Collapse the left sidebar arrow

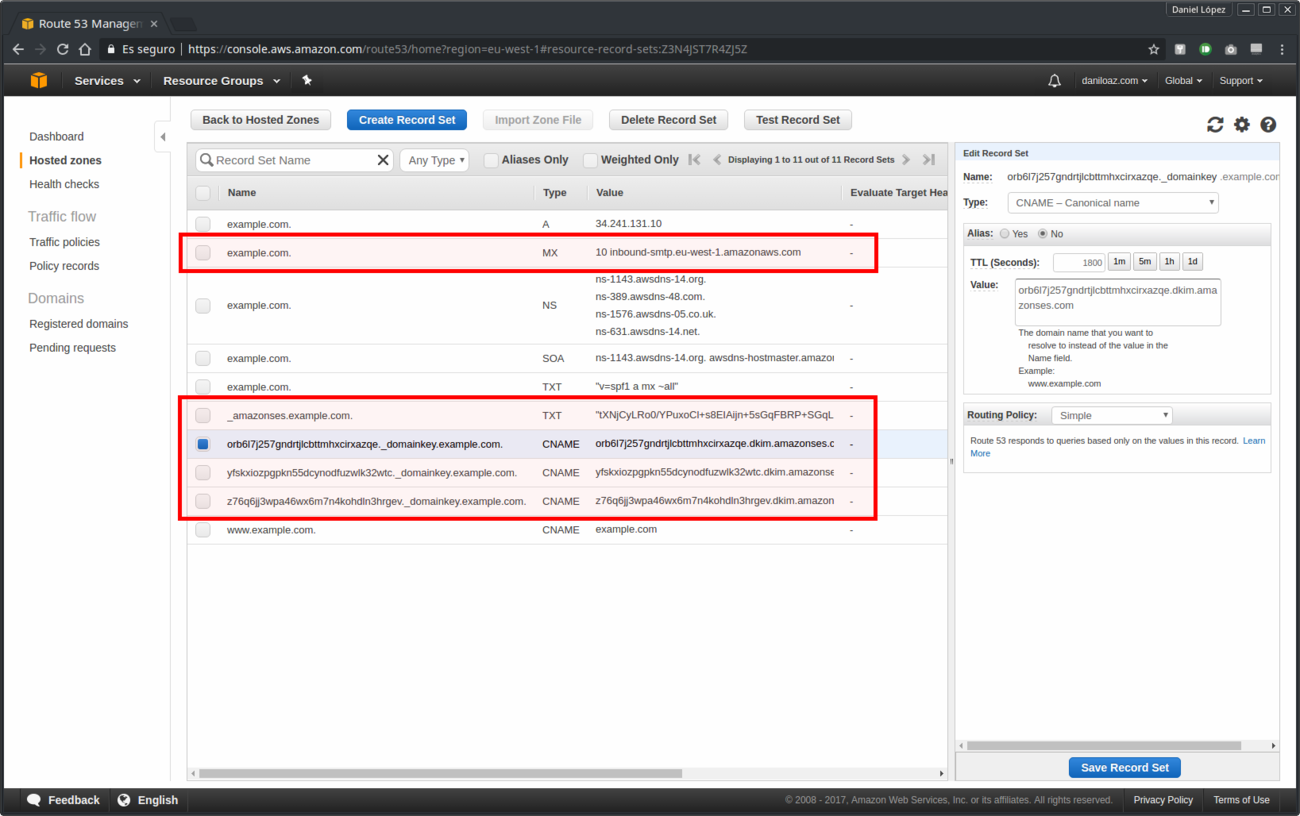coord(162,137)
